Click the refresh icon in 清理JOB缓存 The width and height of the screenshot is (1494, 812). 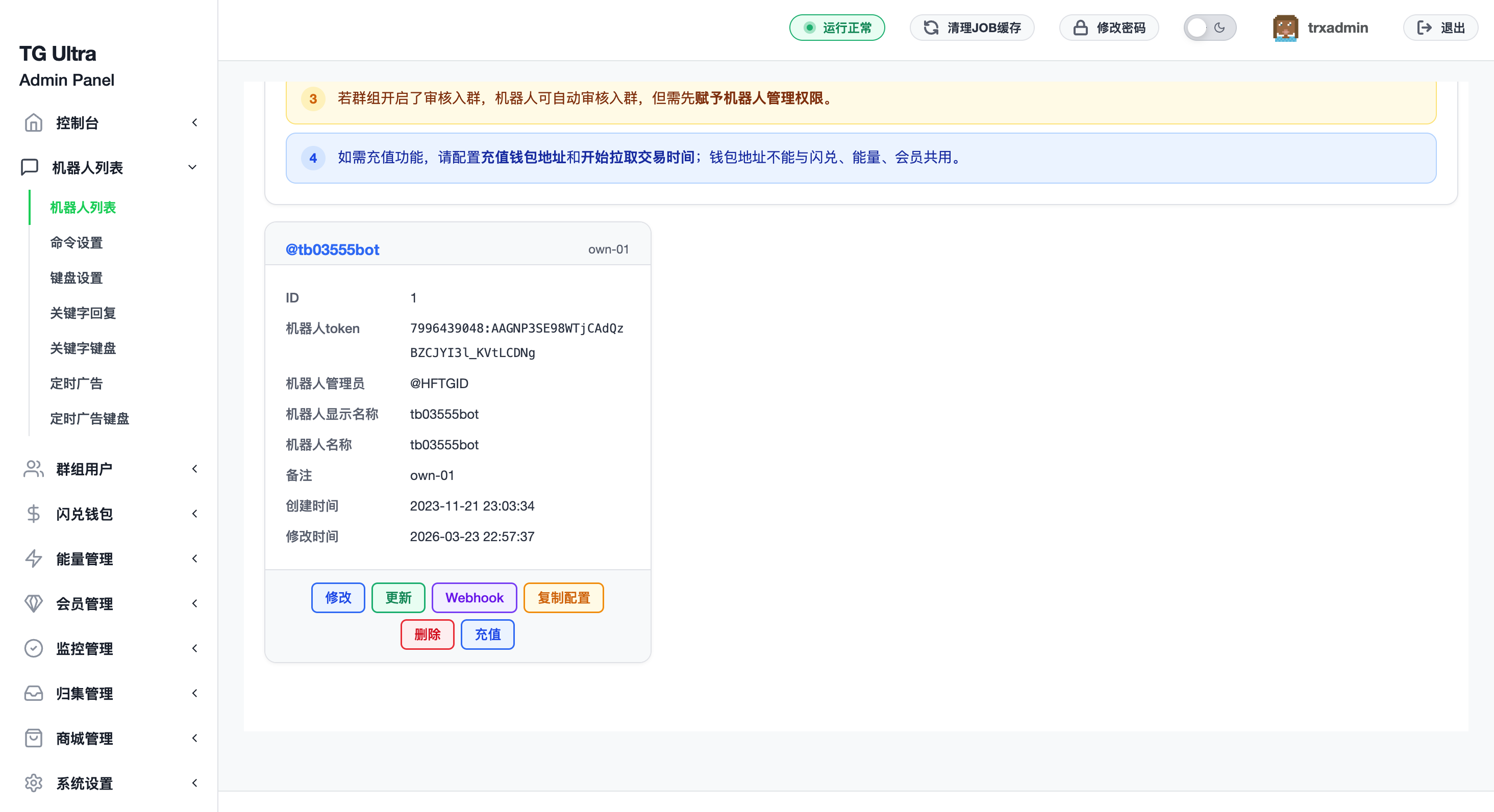click(x=931, y=27)
